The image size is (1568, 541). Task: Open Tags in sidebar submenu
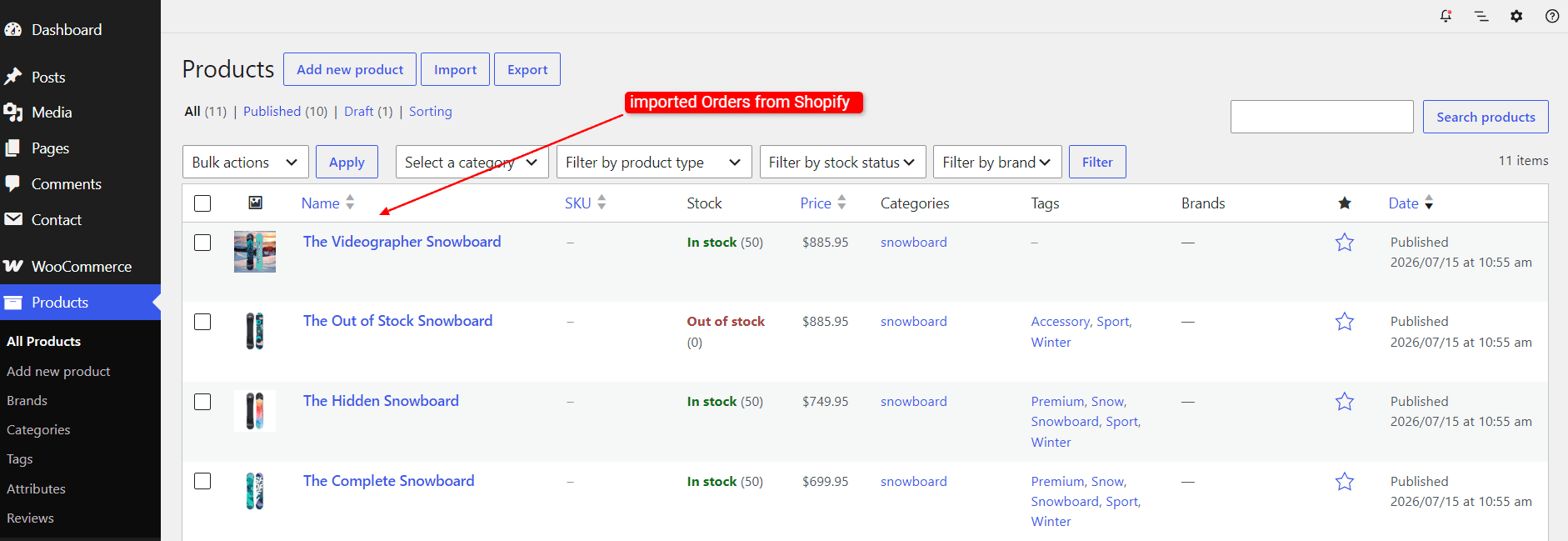(20, 458)
